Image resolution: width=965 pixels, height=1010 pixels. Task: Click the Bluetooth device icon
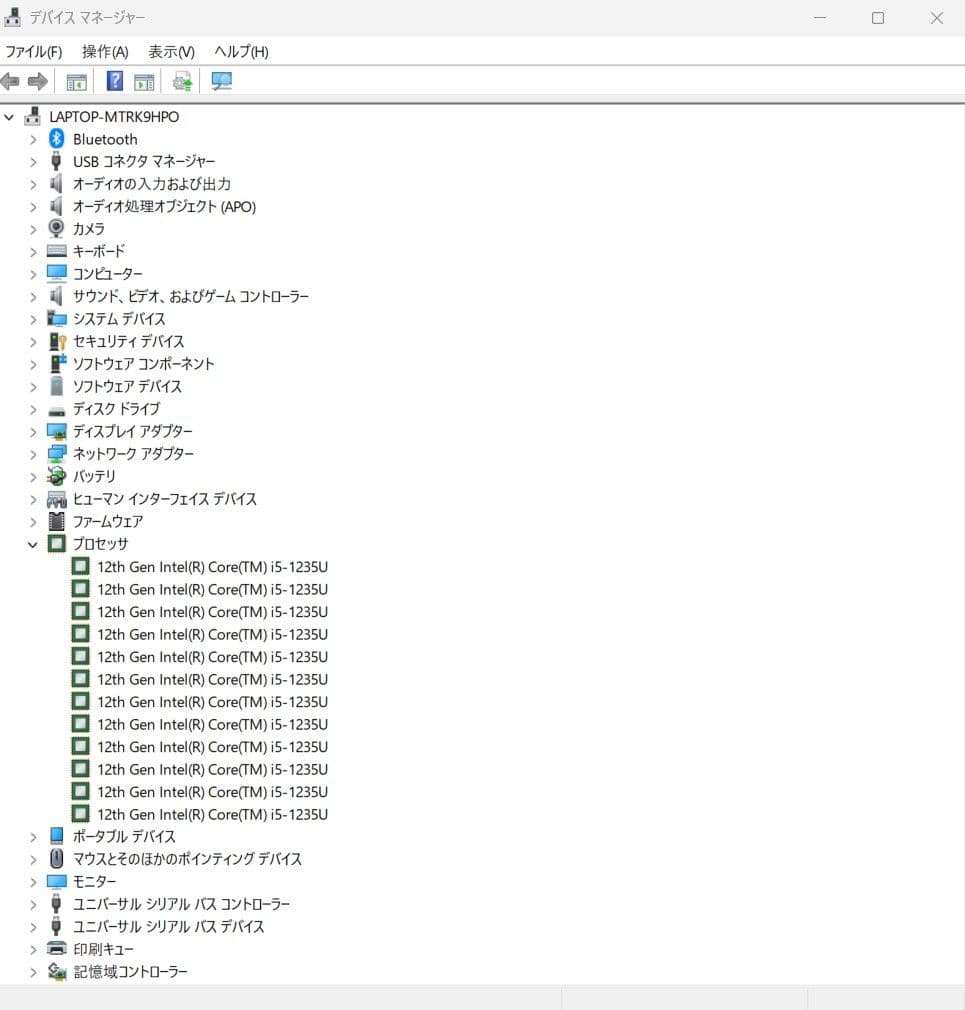pos(57,139)
